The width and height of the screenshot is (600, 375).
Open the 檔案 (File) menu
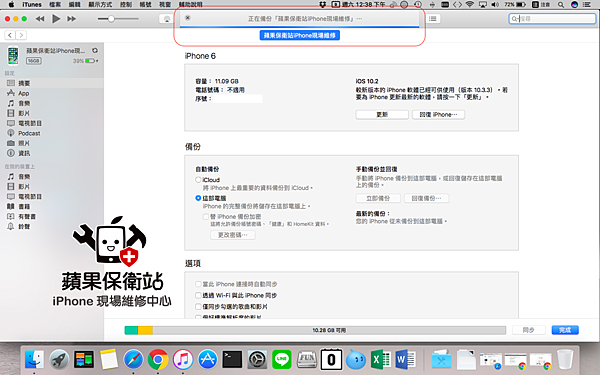click(x=55, y=4)
